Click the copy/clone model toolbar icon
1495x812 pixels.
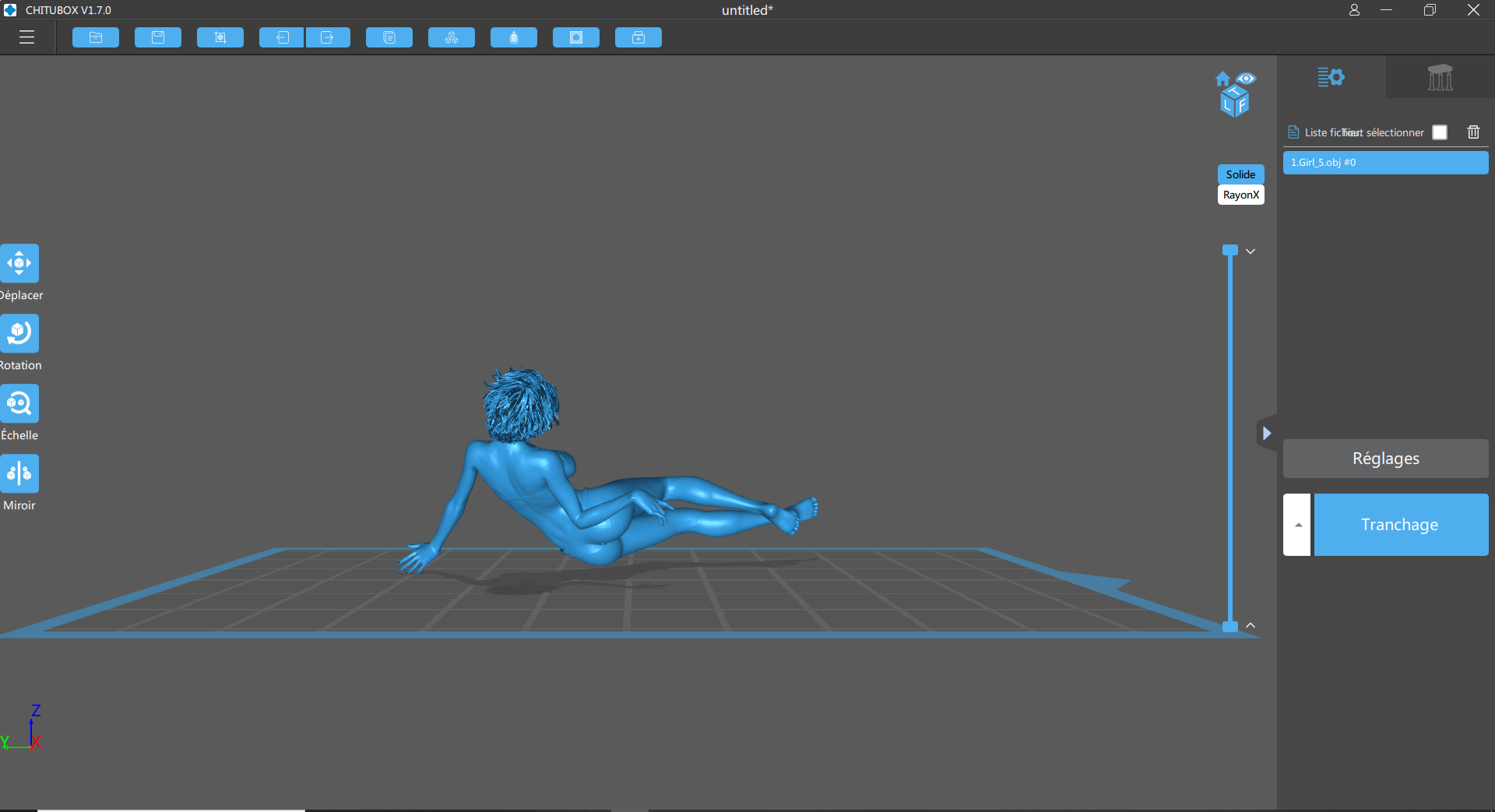click(x=389, y=37)
